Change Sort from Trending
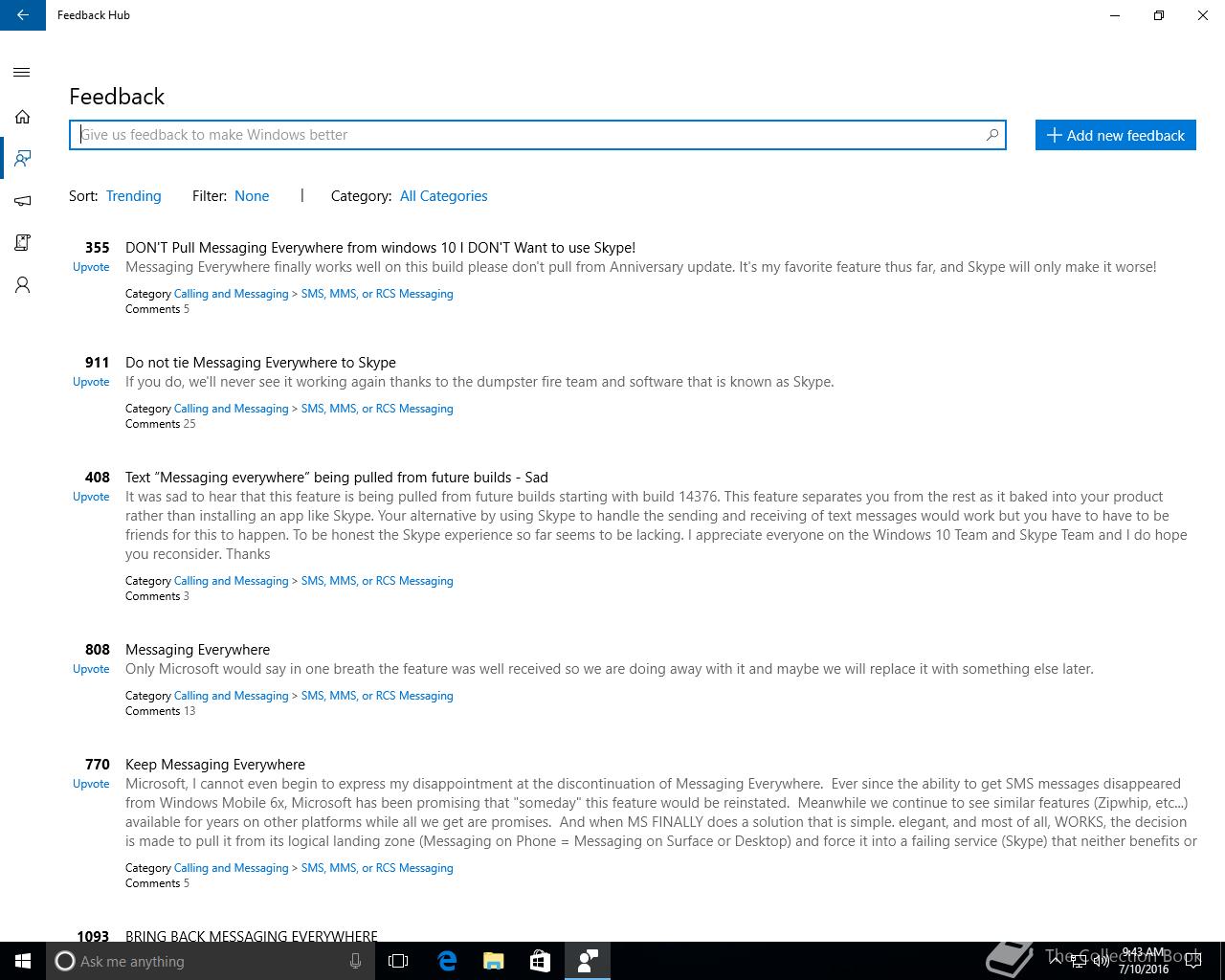This screenshot has width=1225, height=980. coord(133,195)
